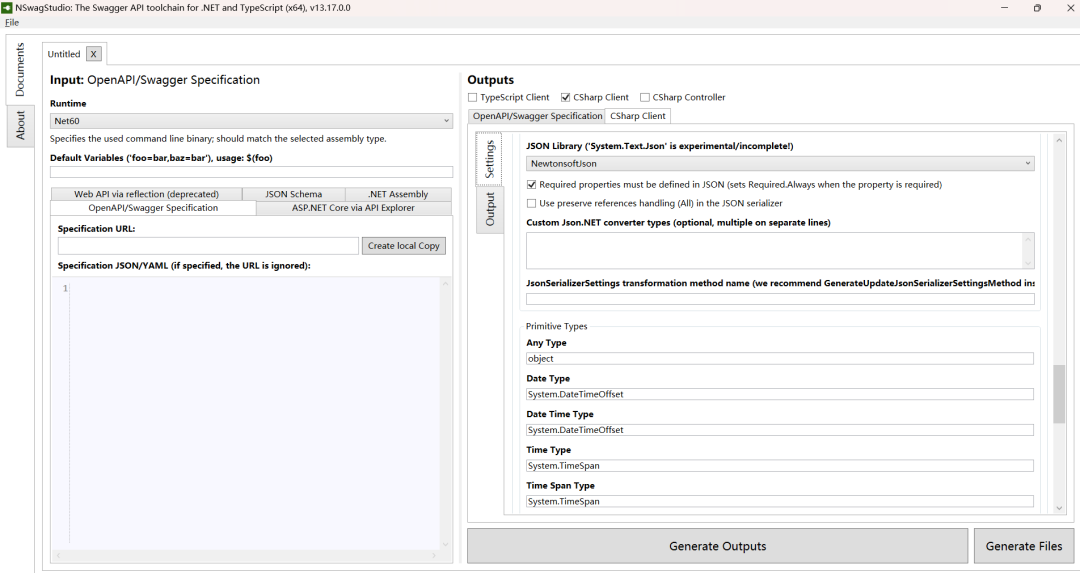The height and width of the screenshot is (573, 1080).
Task: Click the JSON editor horizontal scrollbar right arrow
Action: pos(434,555)
